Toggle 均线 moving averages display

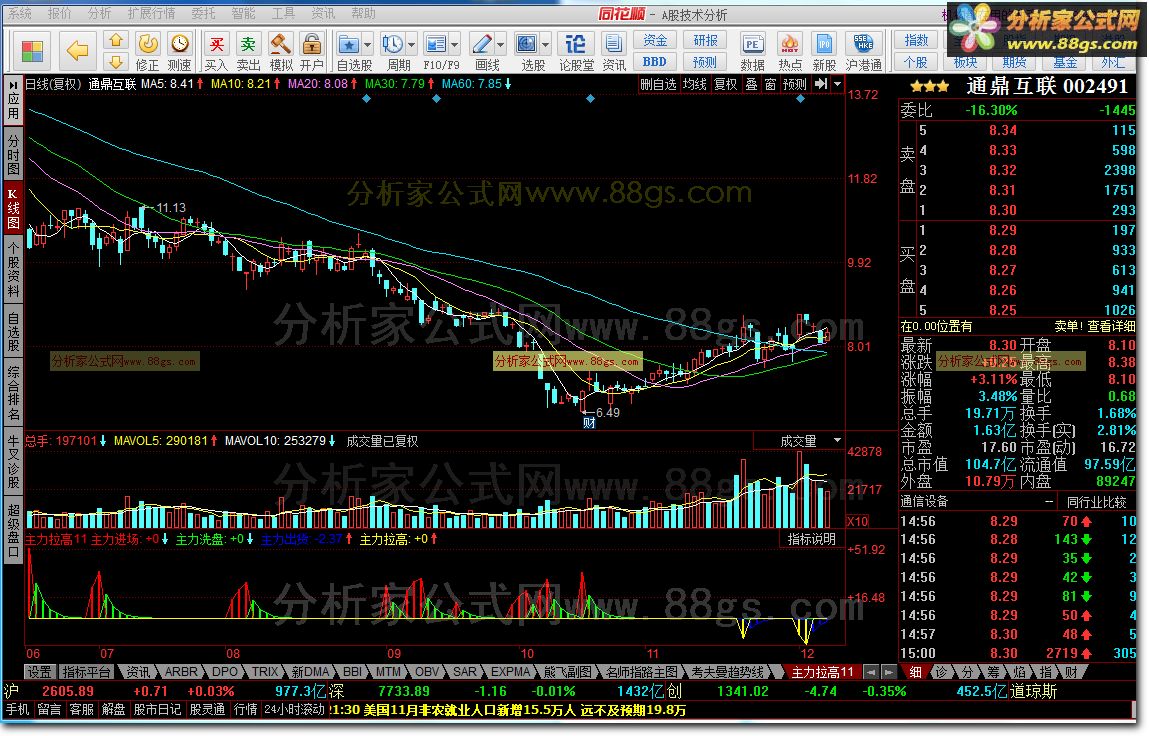695,84
